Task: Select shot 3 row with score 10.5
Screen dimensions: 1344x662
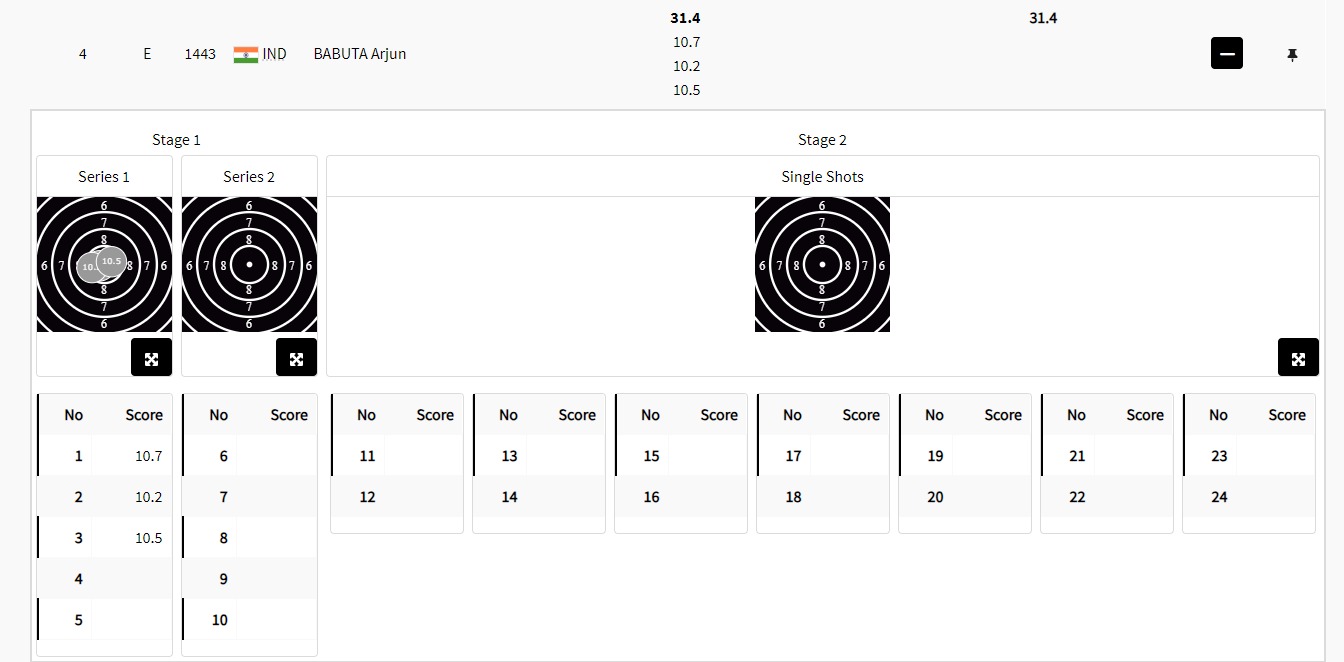Action: [x=104, y=538]
